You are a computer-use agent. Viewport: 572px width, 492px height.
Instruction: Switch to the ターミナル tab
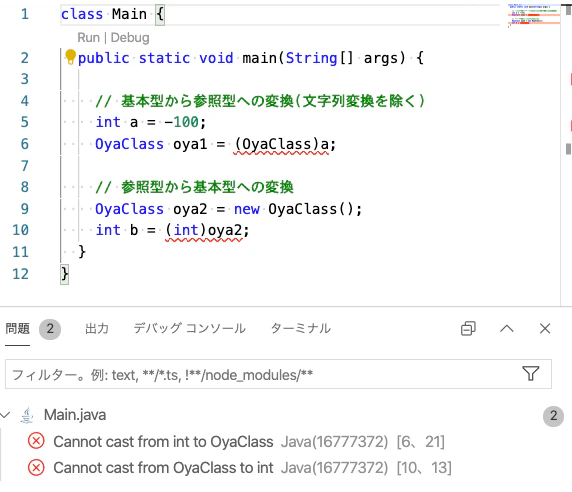point(301,329)
